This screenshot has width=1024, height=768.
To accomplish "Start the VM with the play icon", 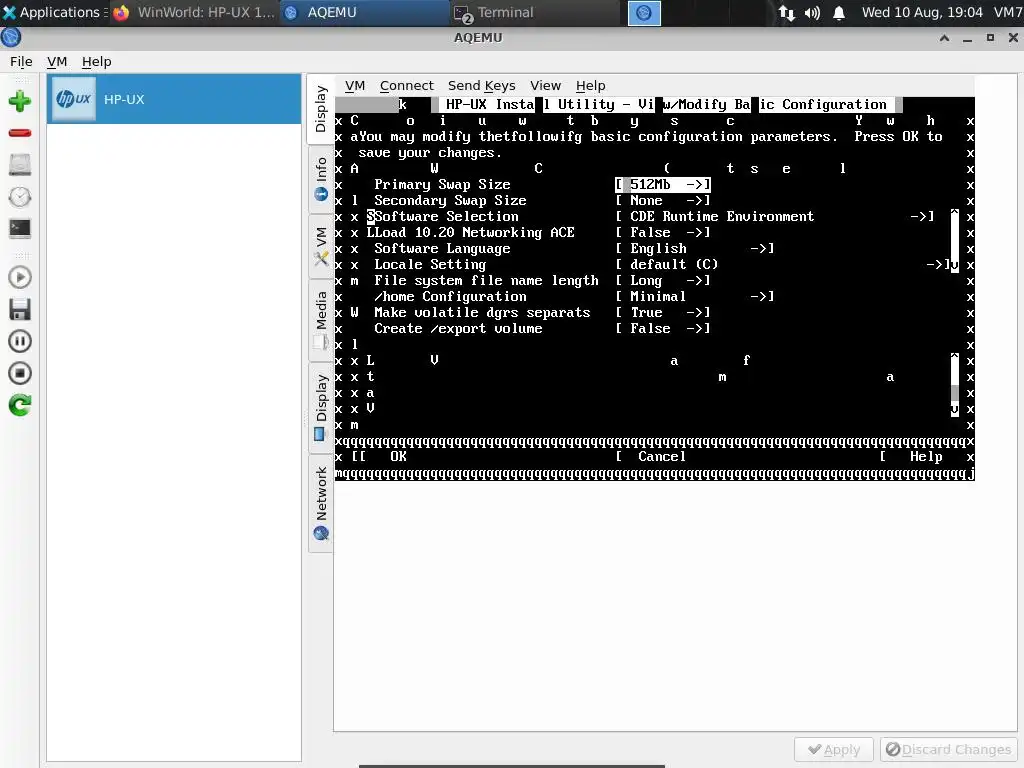I will coord(20,278).
